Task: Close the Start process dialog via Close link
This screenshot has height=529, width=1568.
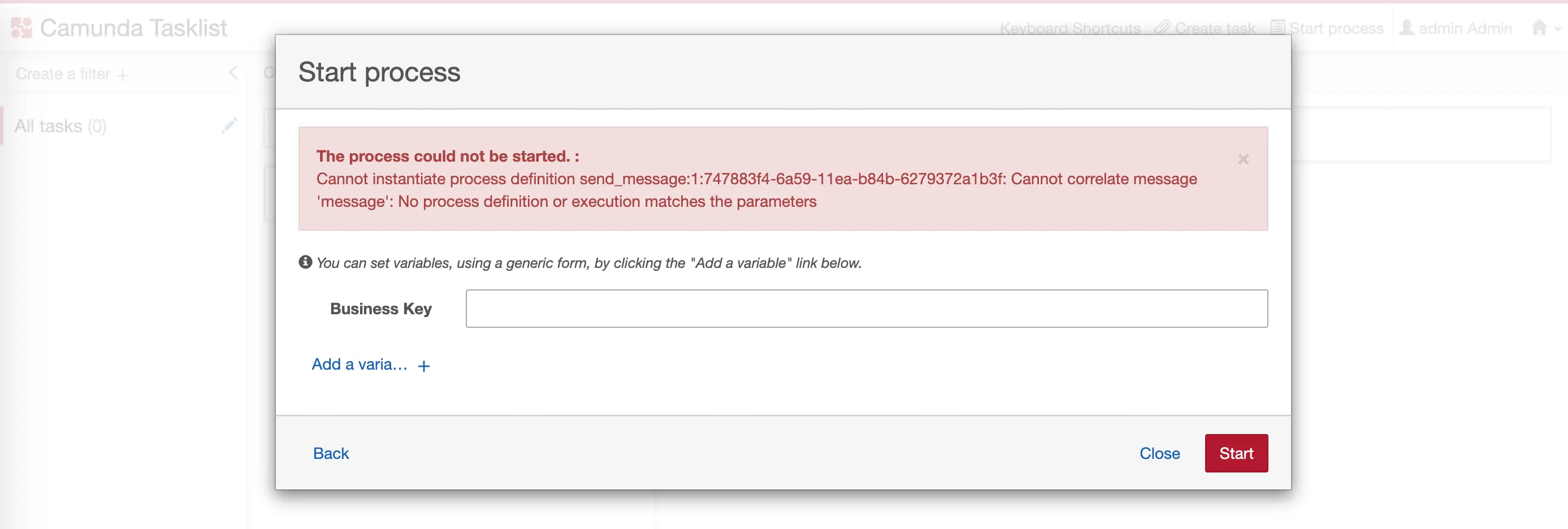Action: pos(1159,453)
